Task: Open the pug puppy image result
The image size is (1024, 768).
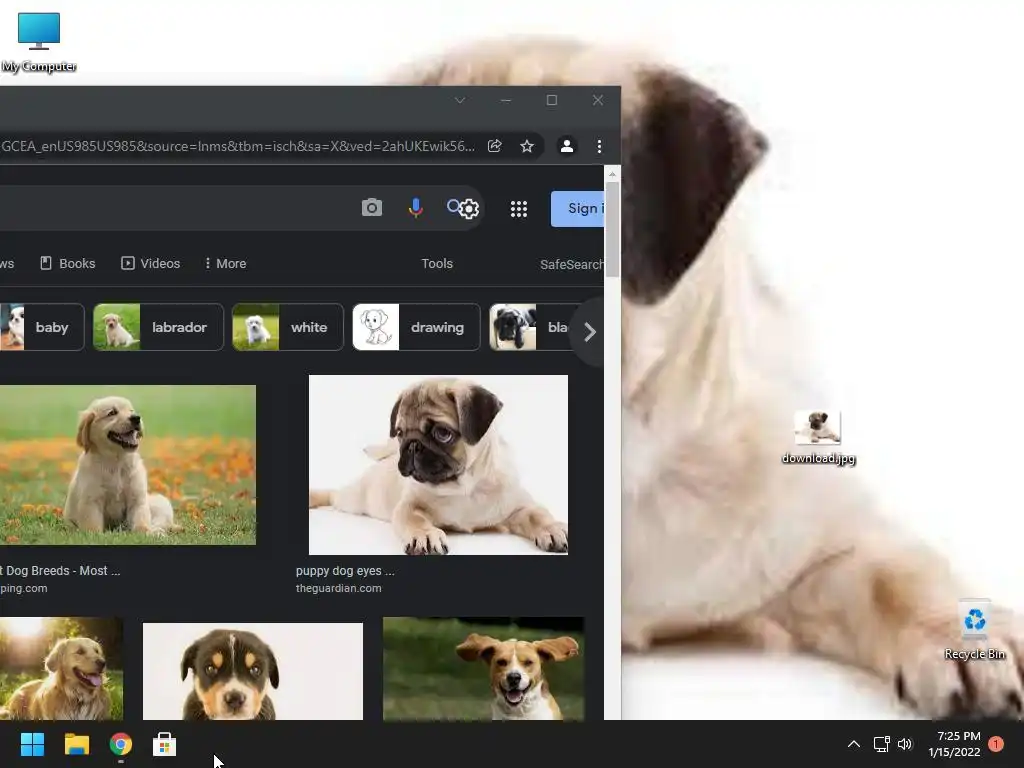Action: (x=438, y=465)
